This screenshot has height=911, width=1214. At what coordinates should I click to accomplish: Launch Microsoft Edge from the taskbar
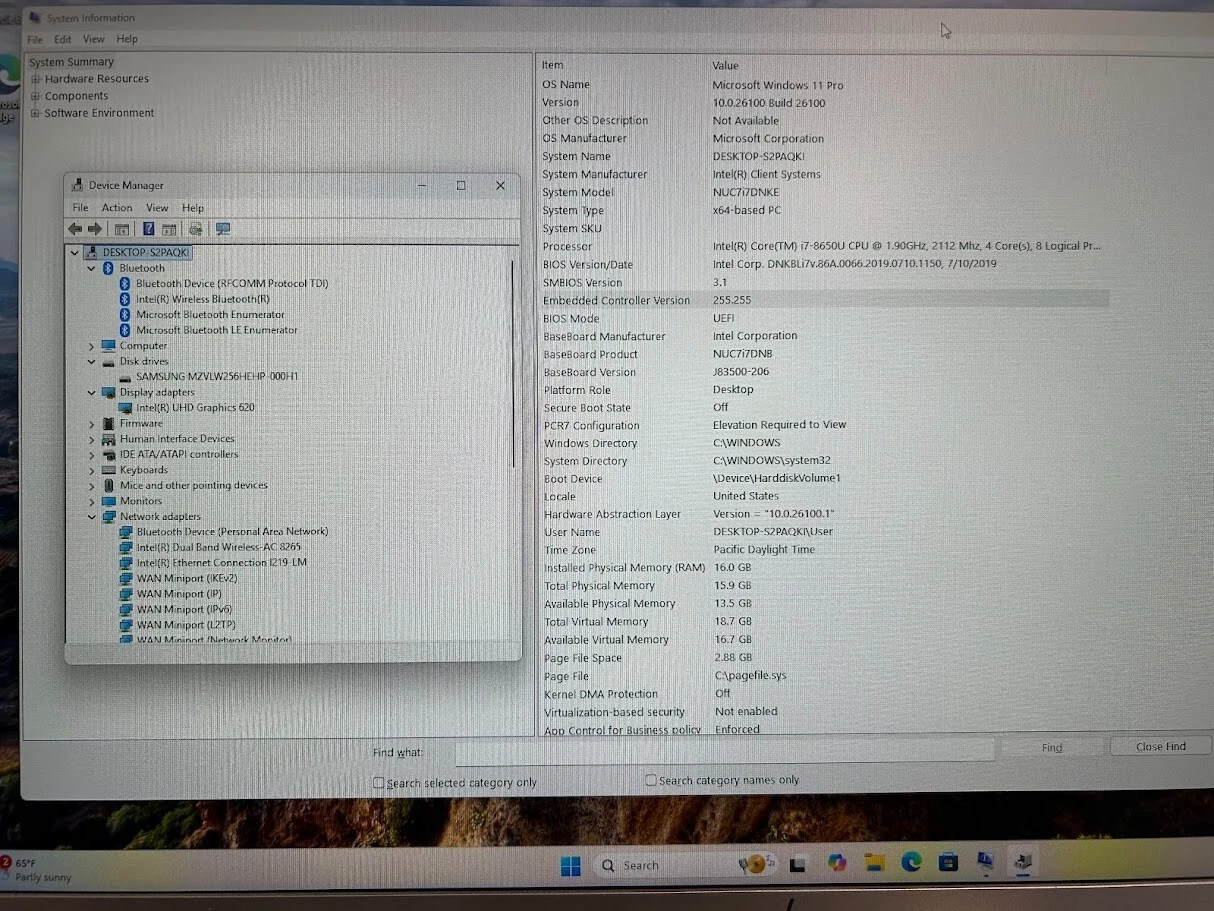pyautogui.click(x=911, y=862)
